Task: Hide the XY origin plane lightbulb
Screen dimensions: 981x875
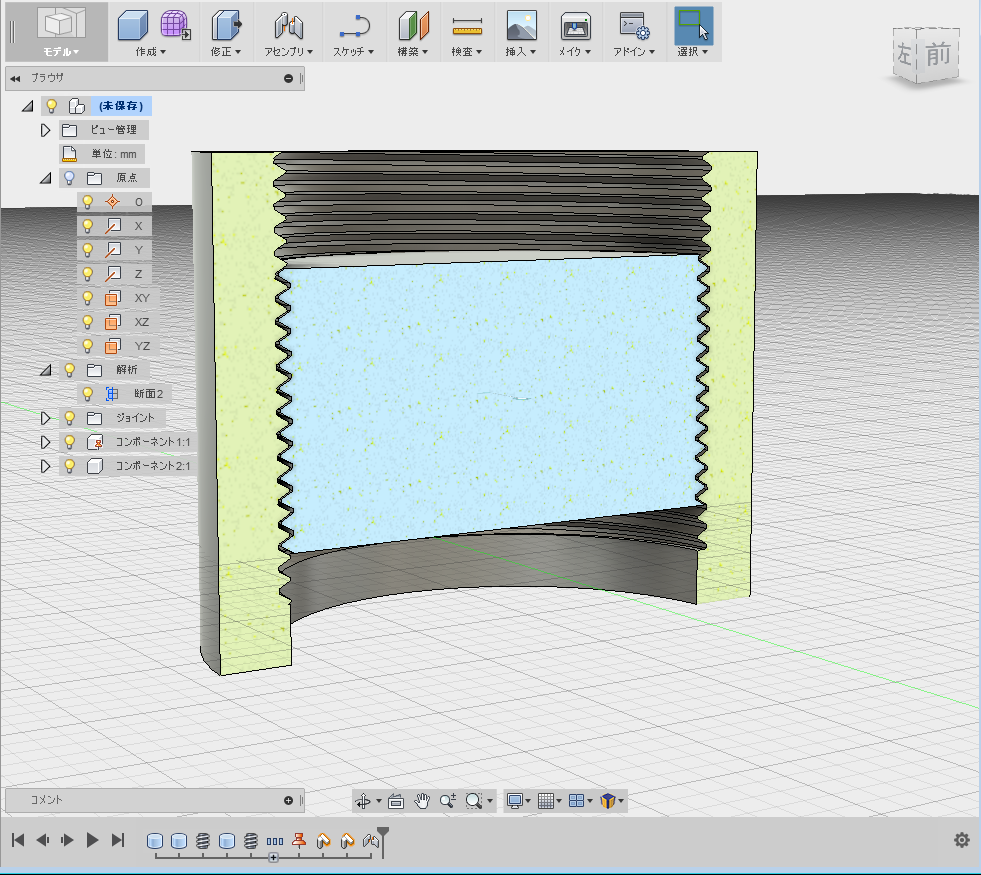Action: tap(88, 297)
